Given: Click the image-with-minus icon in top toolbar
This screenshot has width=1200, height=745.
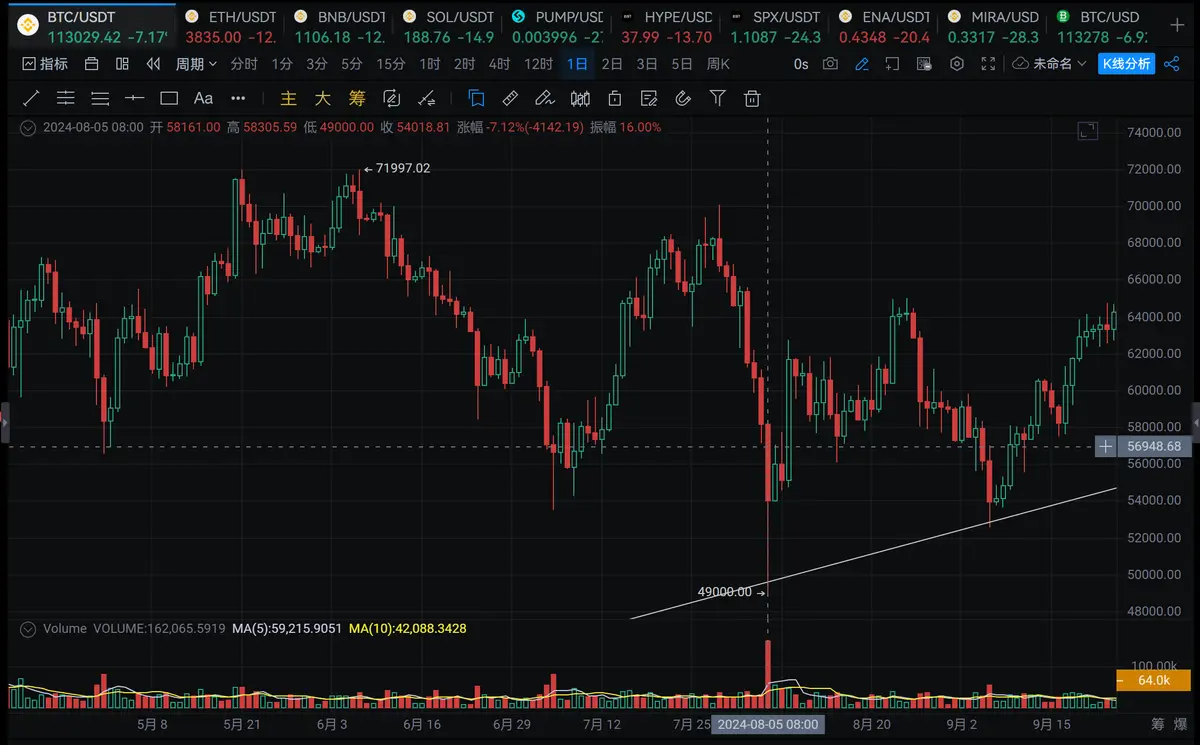Looking at the screenshot, I should tap(925, 64).
